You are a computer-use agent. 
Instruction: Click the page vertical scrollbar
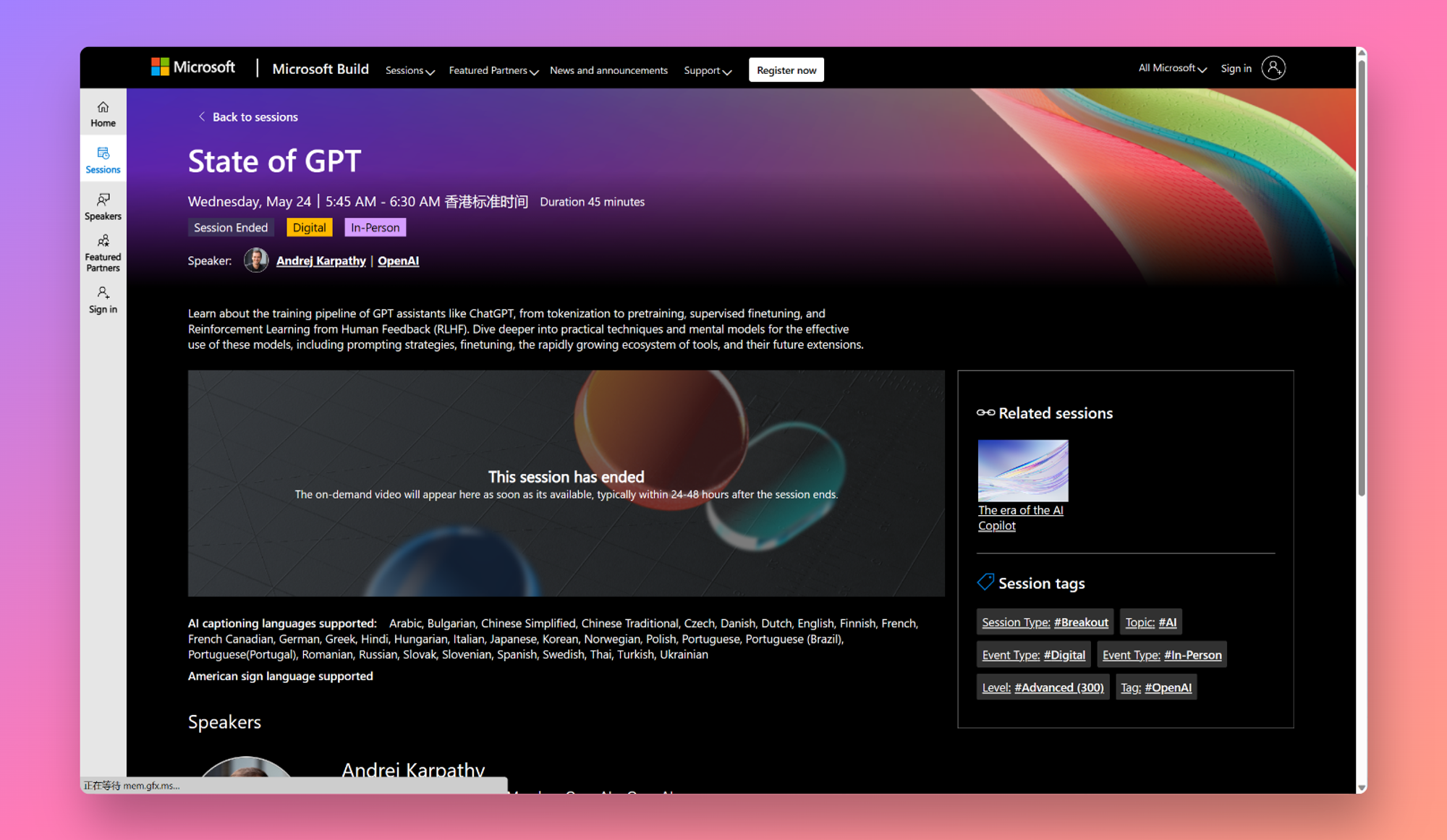click(1362, 279)
